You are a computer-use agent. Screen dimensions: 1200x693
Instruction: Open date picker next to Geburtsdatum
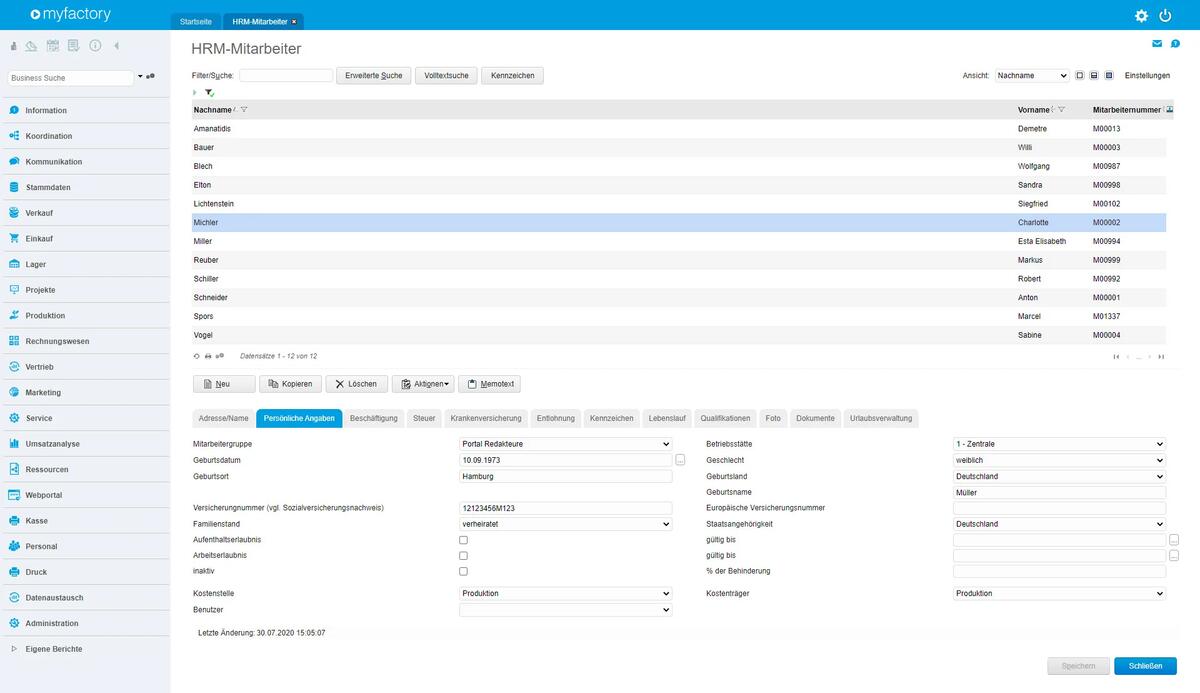click(x=680, y=460)
